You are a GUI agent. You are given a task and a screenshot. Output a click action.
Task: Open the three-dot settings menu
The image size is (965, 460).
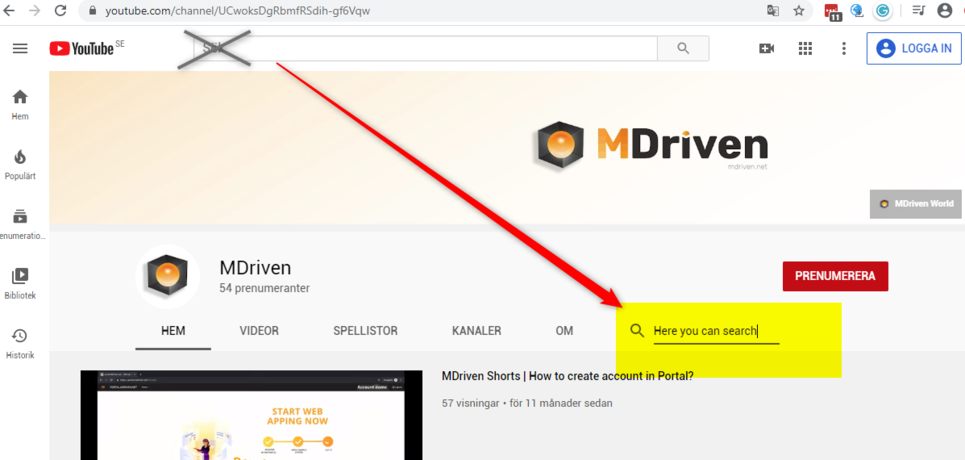click(844, 49)
